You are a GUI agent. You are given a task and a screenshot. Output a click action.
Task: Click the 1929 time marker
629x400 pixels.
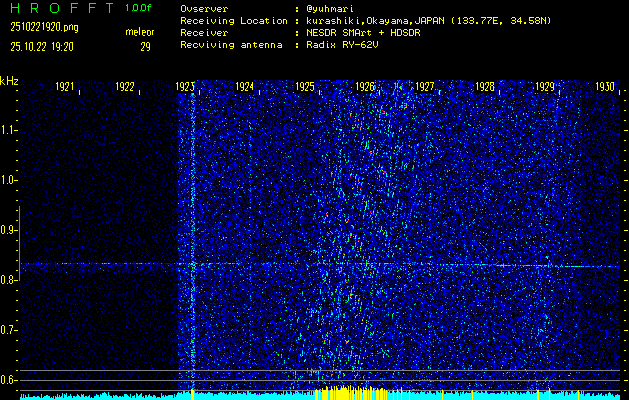(545, 87)
